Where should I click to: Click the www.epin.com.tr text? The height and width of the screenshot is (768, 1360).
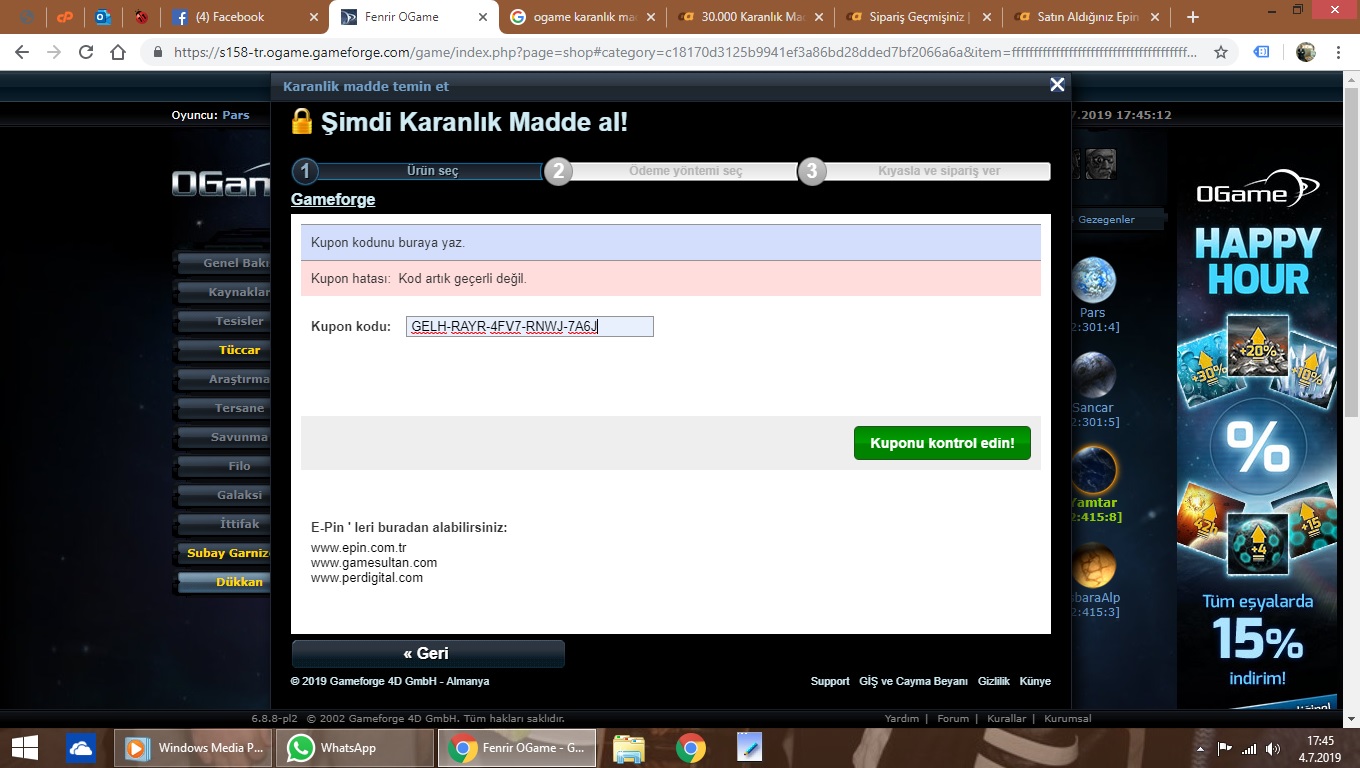pos(359,548)
